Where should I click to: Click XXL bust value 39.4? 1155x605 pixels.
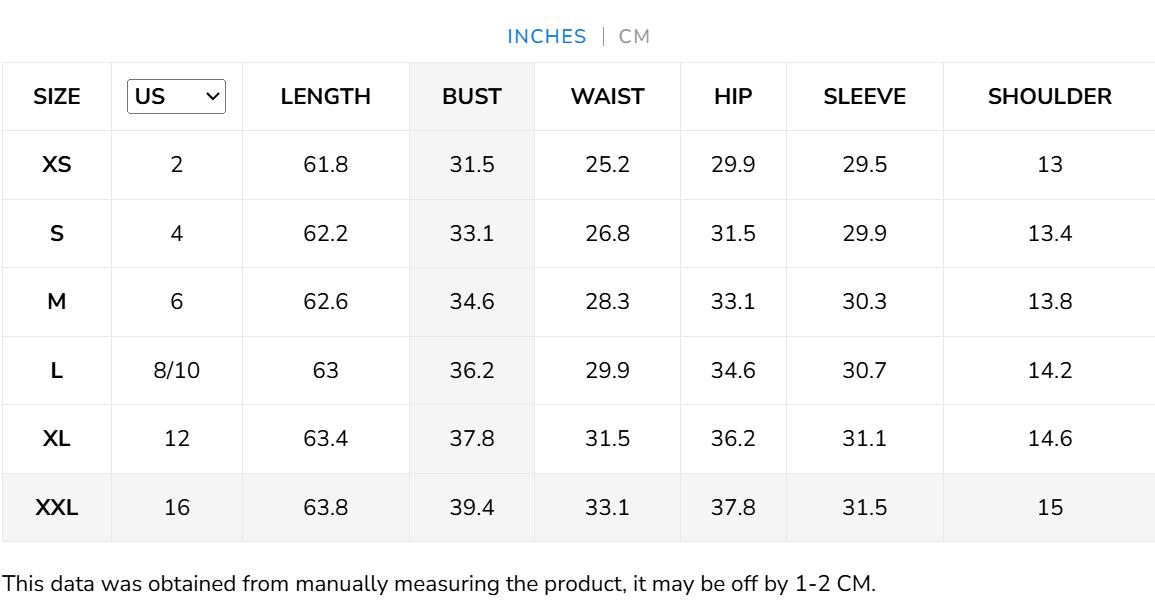[x=472, y=508]
